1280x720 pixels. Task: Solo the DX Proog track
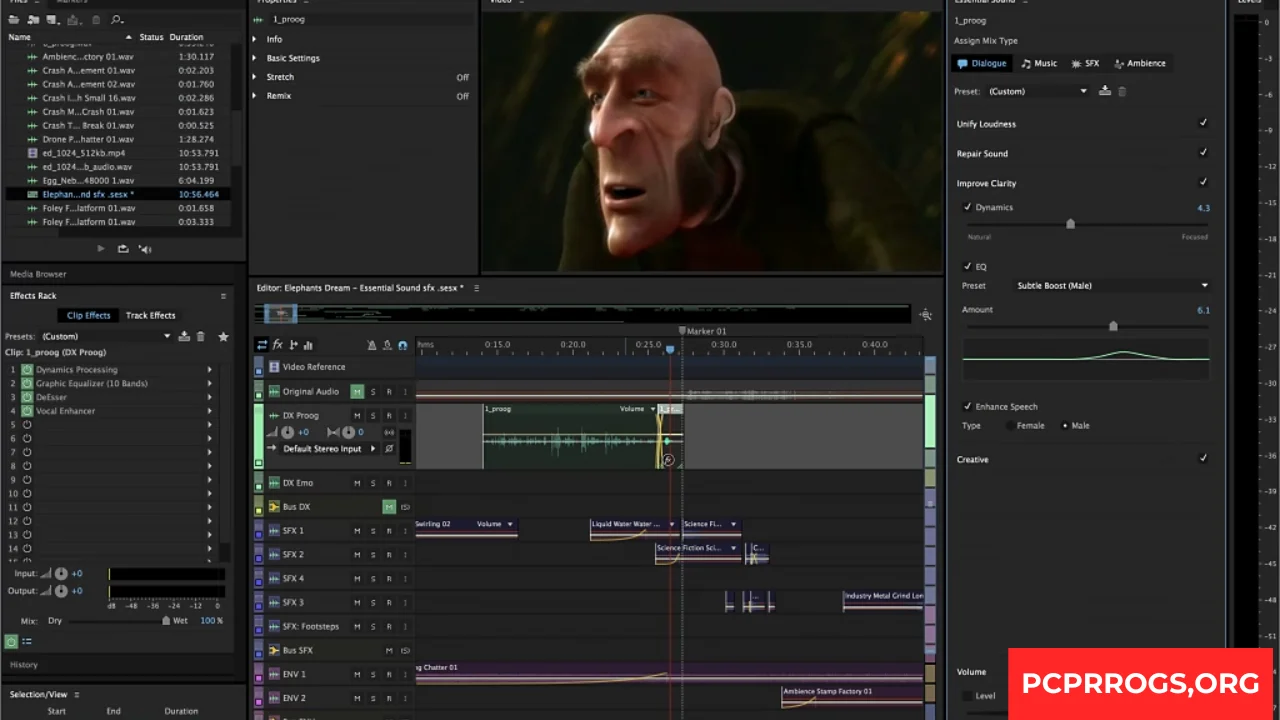click(373, 416)
